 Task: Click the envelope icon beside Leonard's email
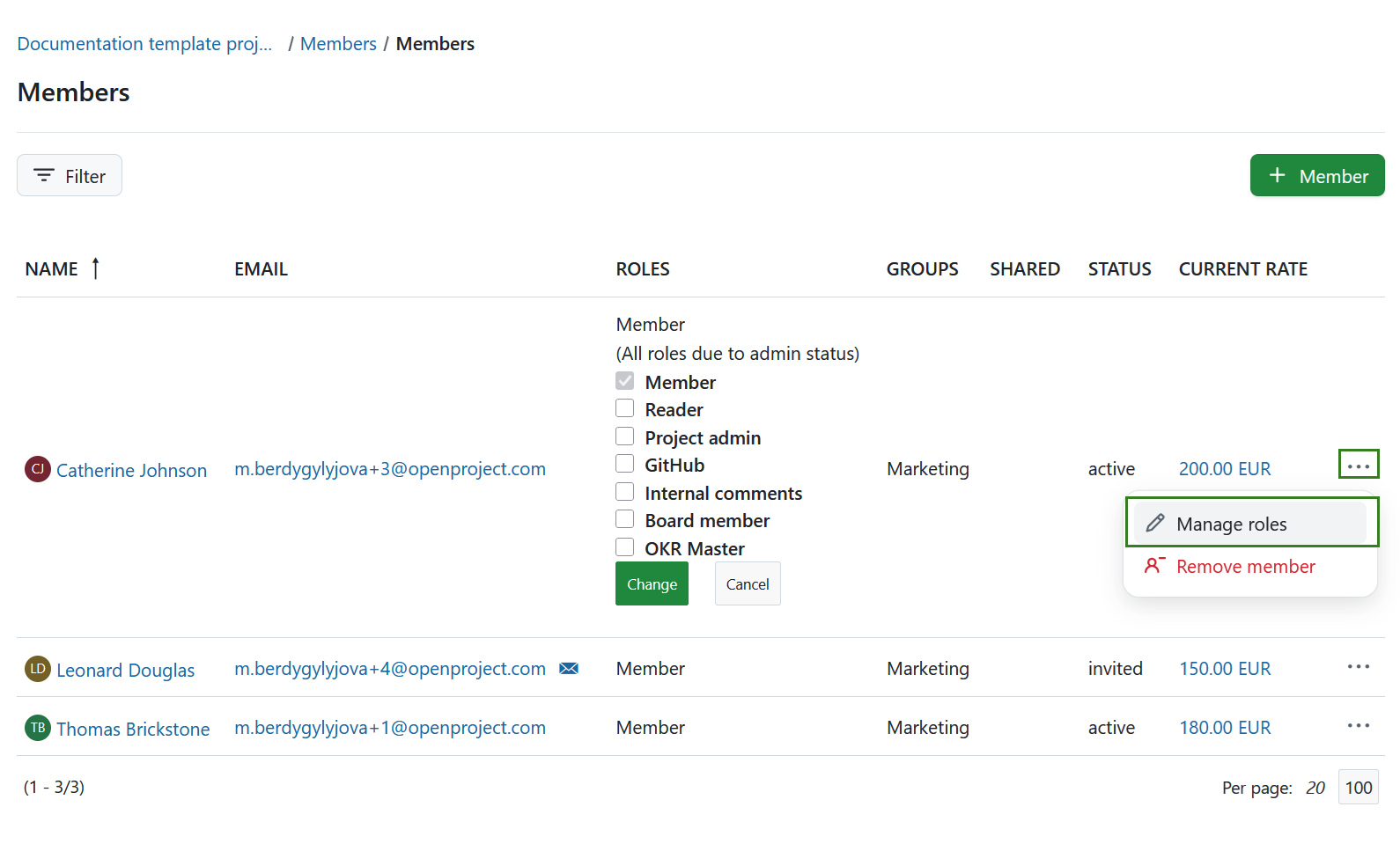[569, 669]
